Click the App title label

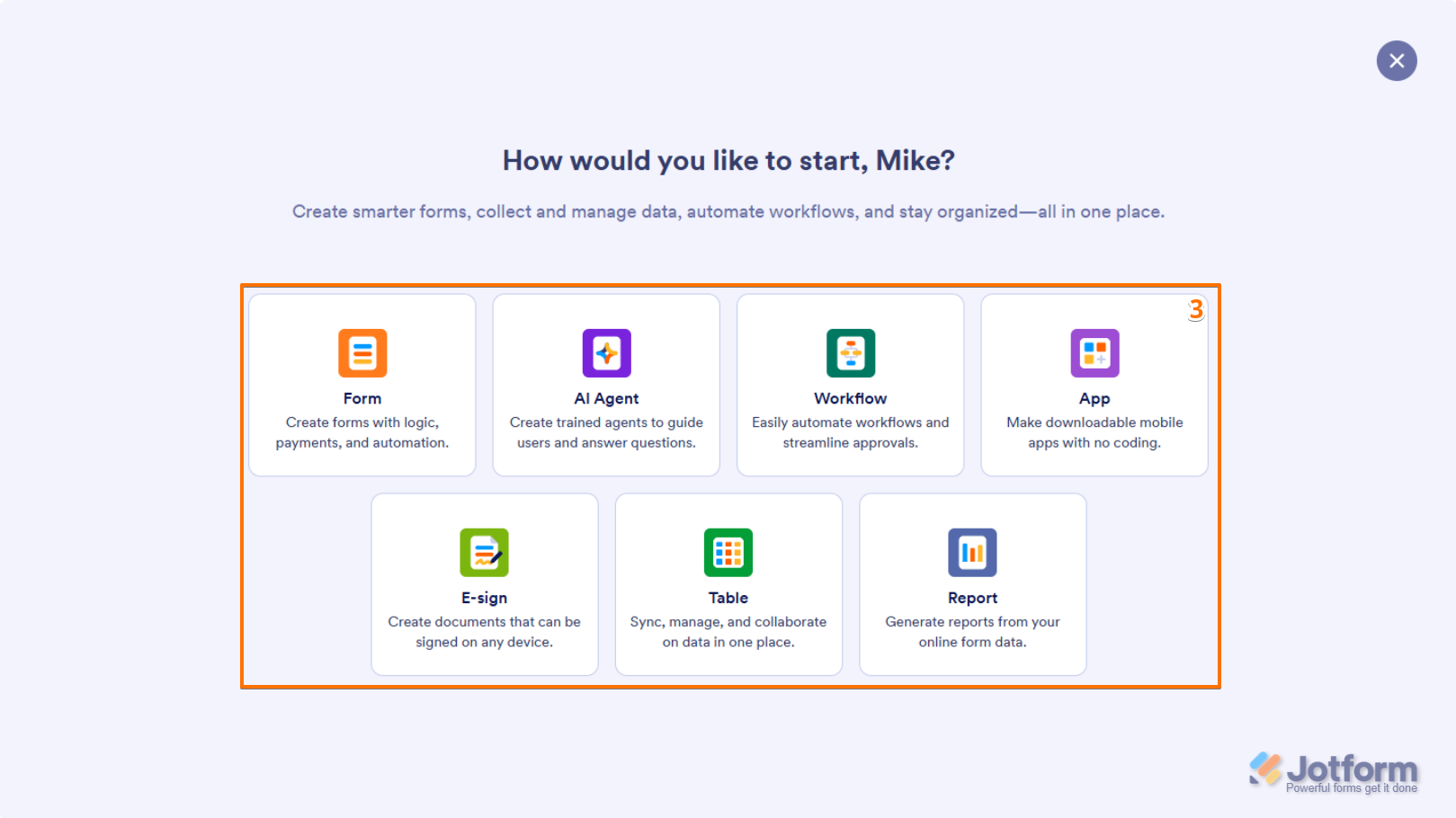tap(1094, 398)
